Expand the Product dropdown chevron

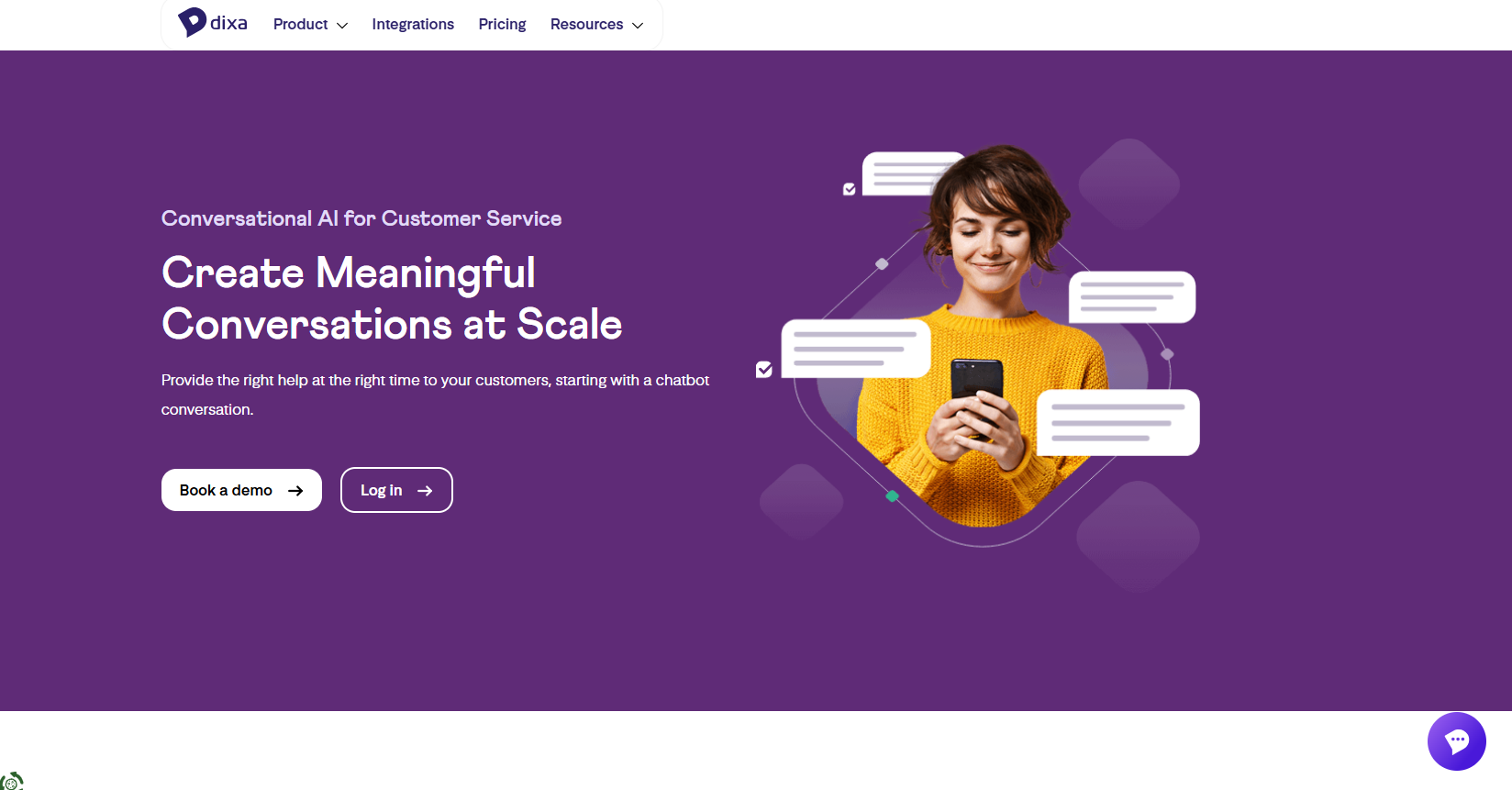point(342,26)
